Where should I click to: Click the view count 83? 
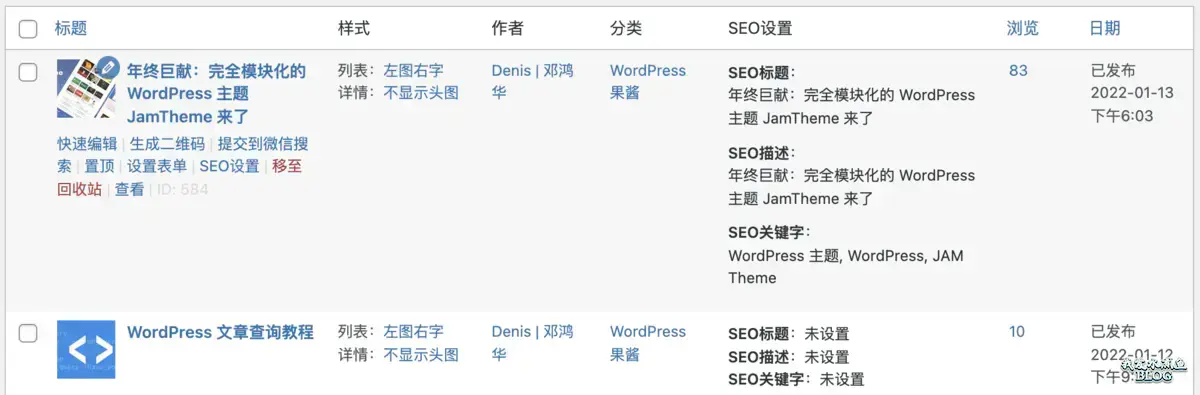pos(1018,71)
